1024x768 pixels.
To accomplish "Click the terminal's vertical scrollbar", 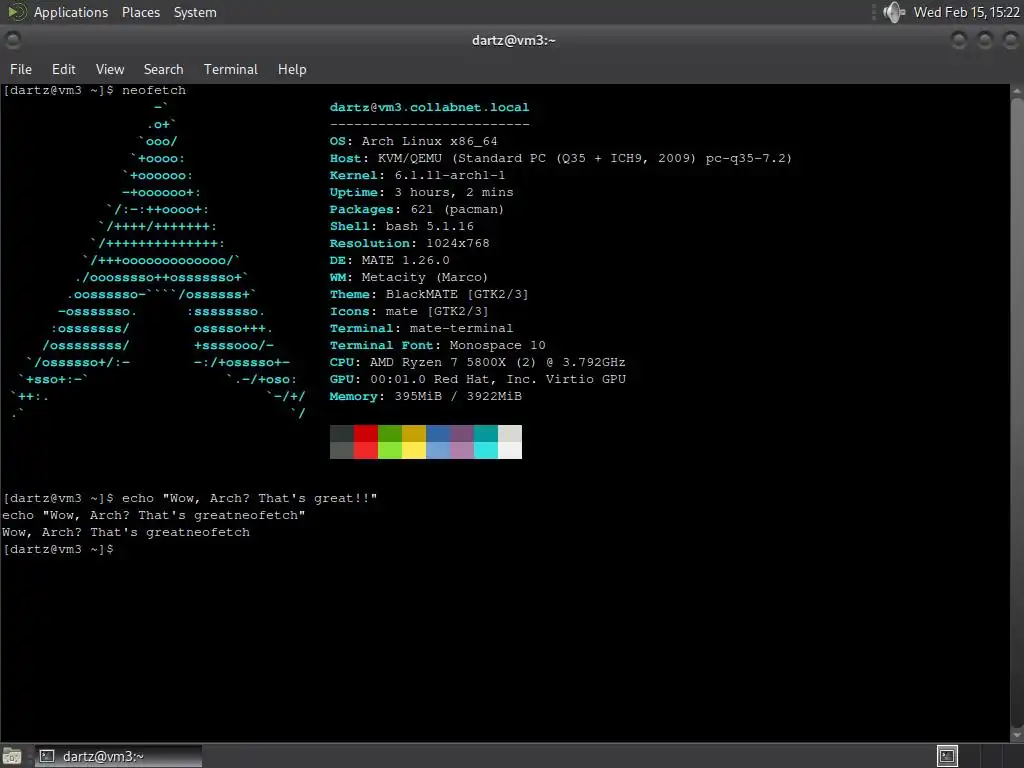I will (1017, 411).
